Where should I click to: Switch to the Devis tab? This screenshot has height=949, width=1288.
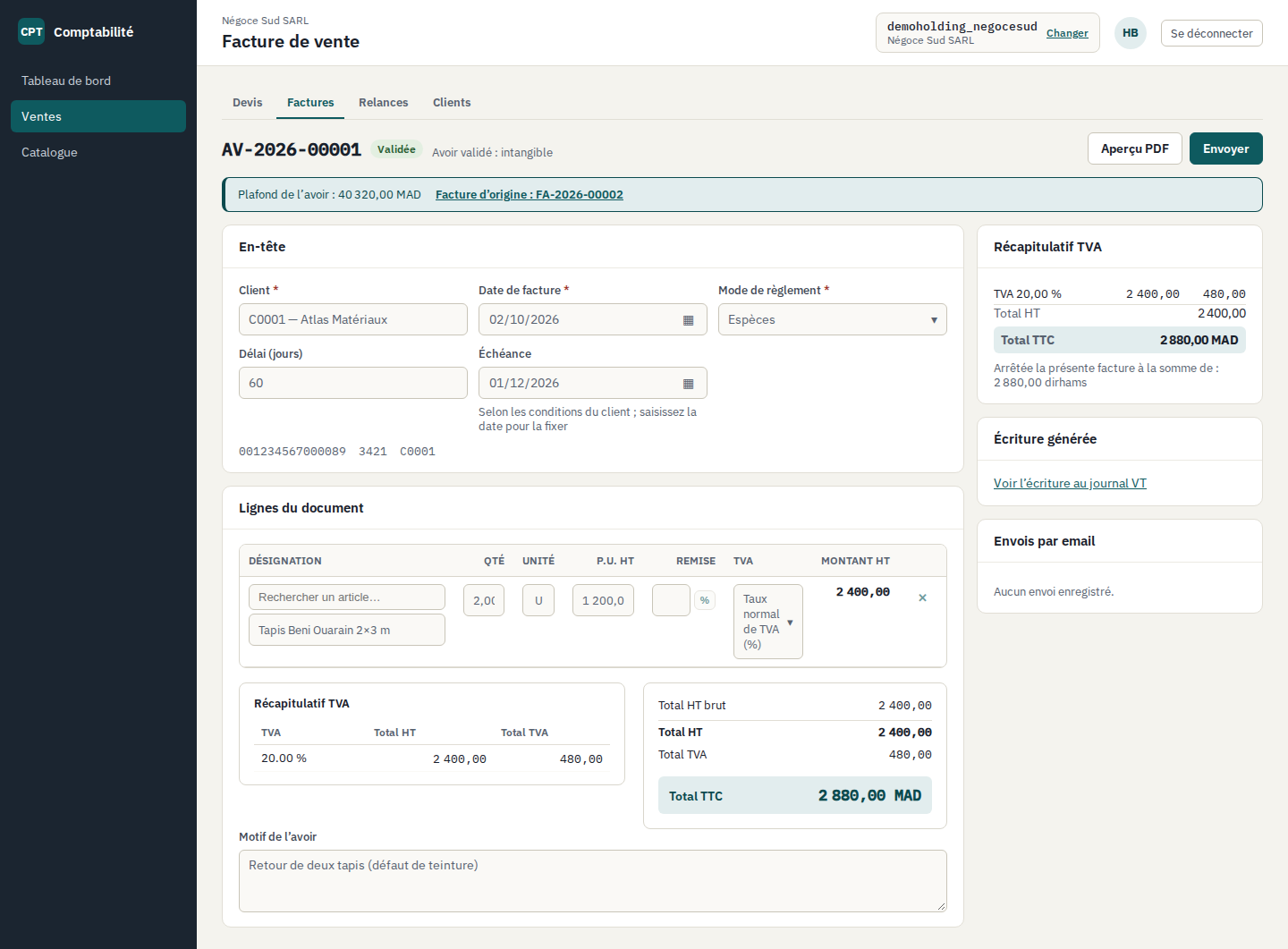point(248,103)
